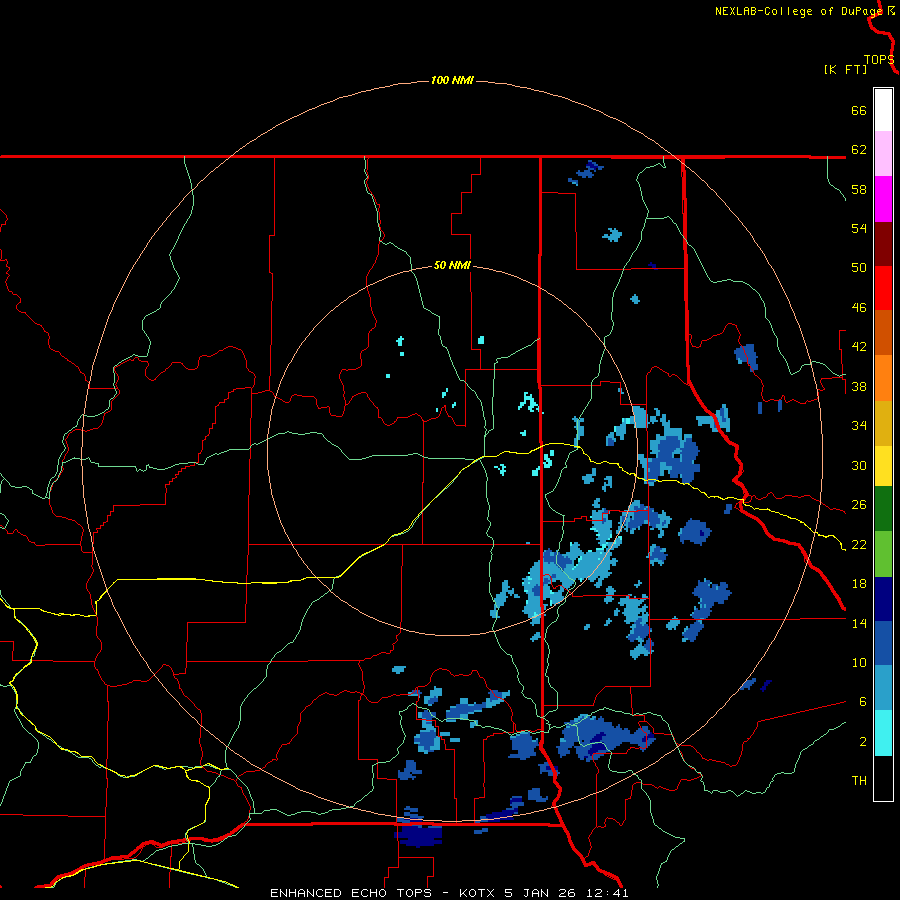Click the light blue scale segment

[883, 688]
